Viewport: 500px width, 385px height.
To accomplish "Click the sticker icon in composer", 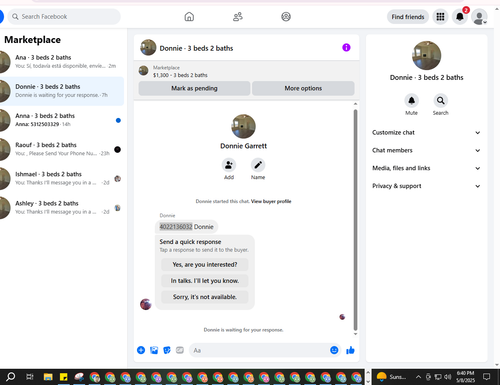I will [x=167, y=350].
